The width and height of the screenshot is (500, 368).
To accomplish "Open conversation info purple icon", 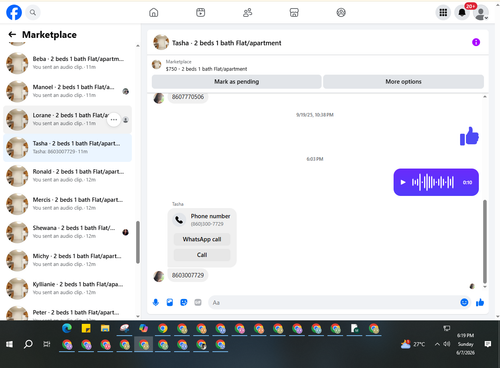I will 476,42.
